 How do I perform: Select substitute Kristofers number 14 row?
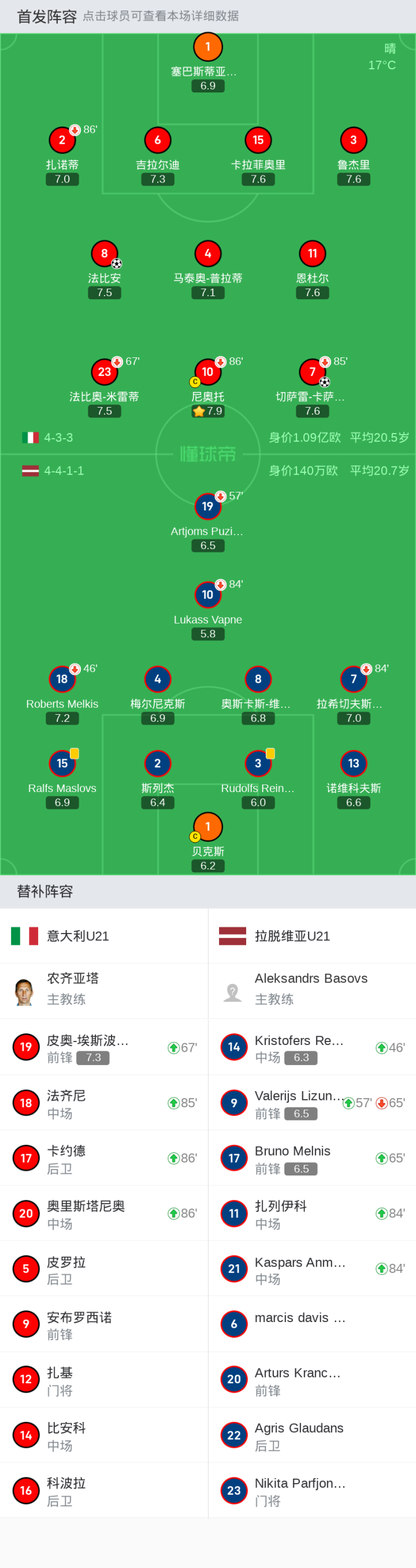click(x=312, y=1047)
